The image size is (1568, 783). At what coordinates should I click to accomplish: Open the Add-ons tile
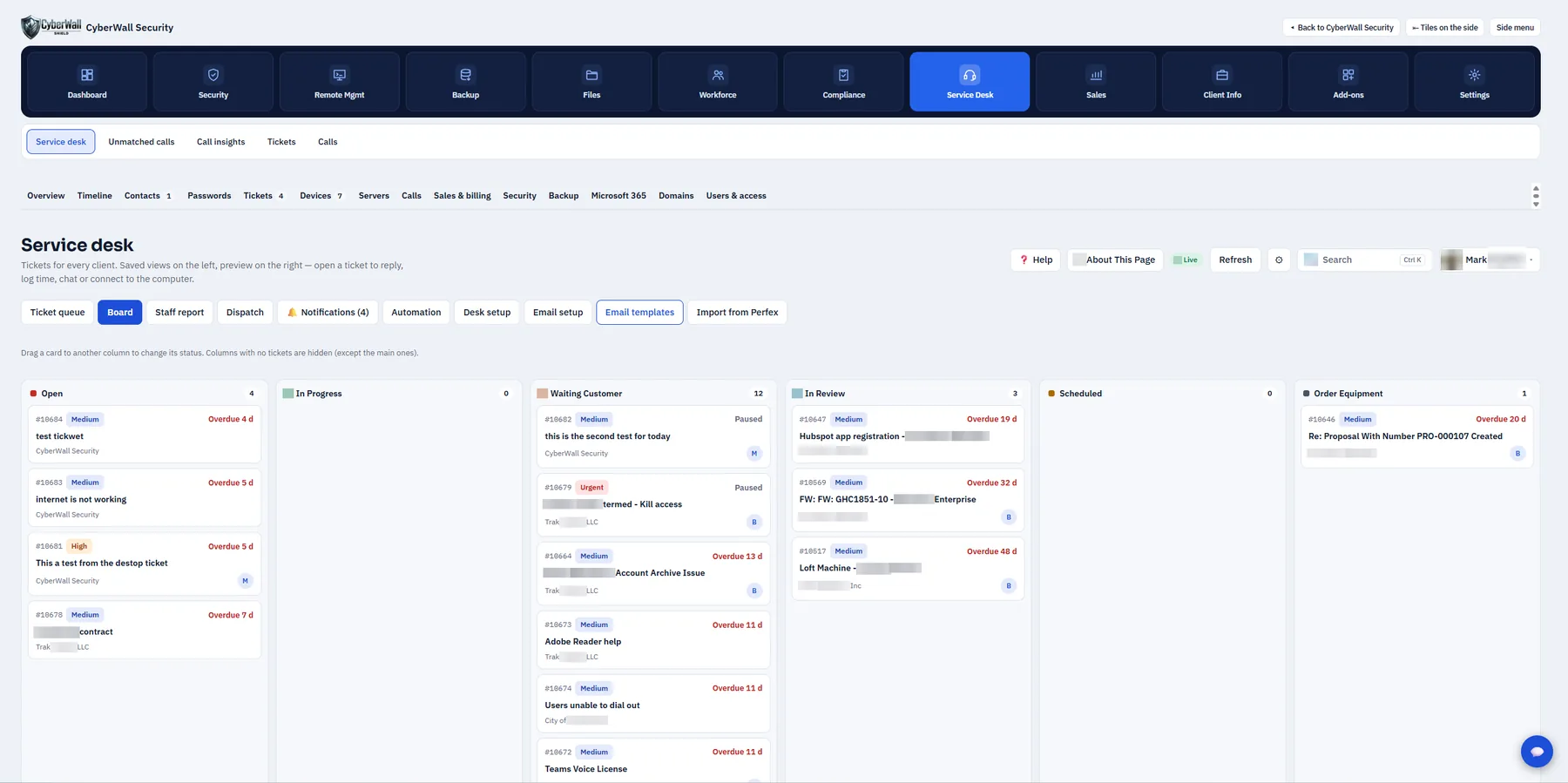(1348, 82)
